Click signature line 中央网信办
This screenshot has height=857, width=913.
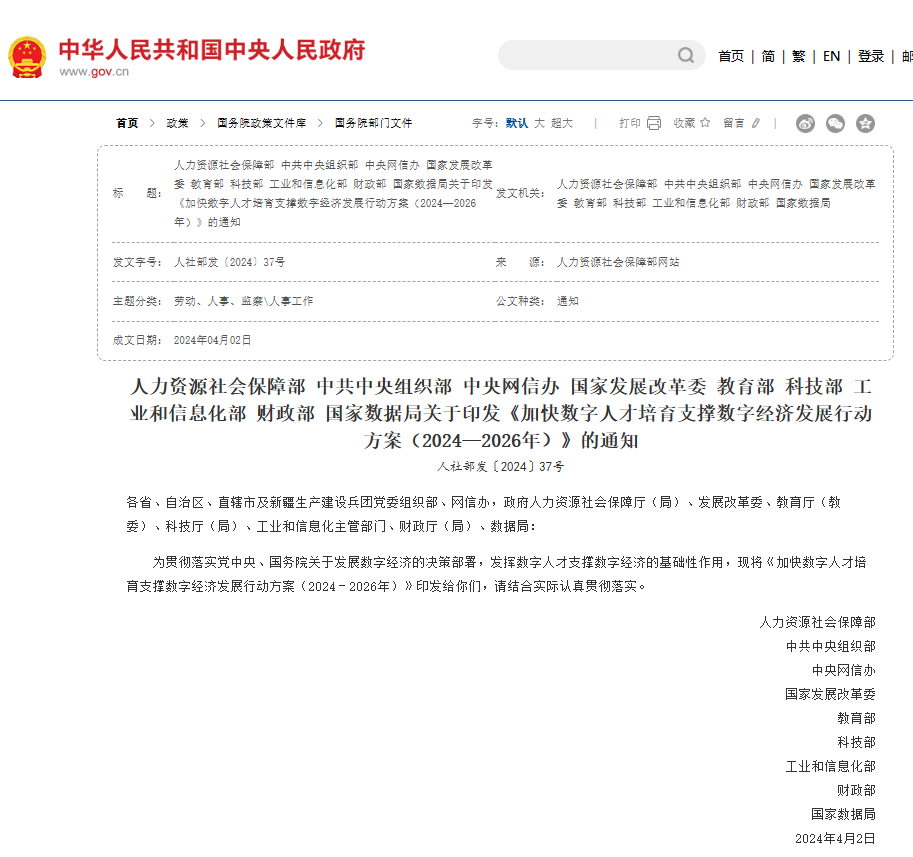(x=844, y=671)
